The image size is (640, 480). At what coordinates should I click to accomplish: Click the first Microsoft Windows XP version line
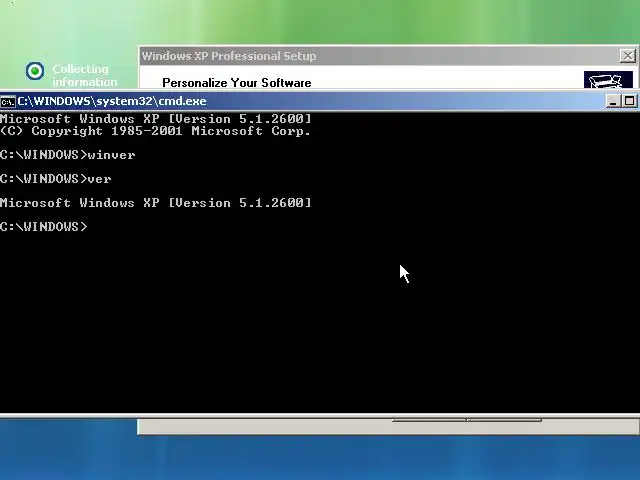point(156,119)
